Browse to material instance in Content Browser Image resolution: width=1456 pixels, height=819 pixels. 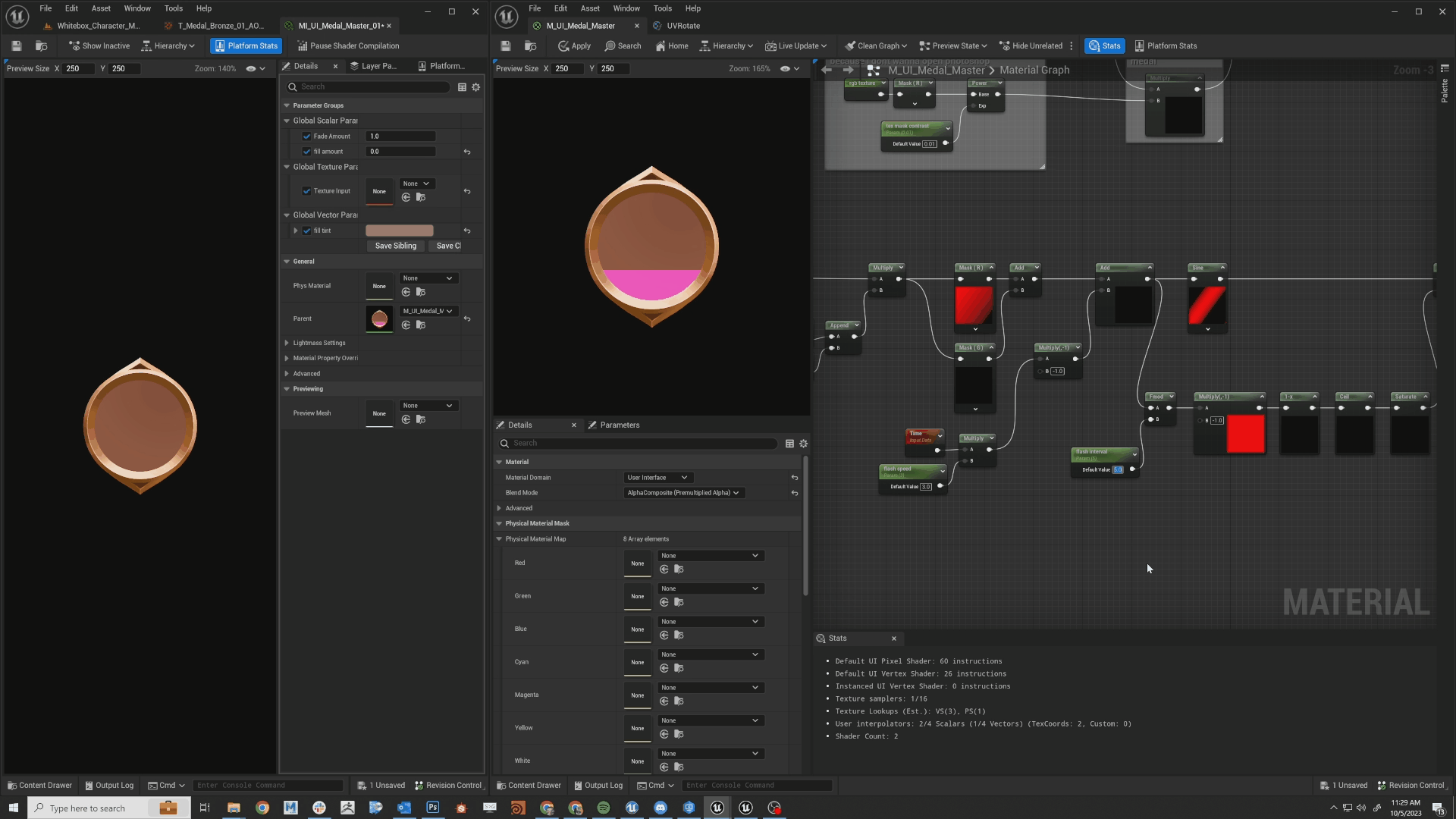[x=42, y=46]
